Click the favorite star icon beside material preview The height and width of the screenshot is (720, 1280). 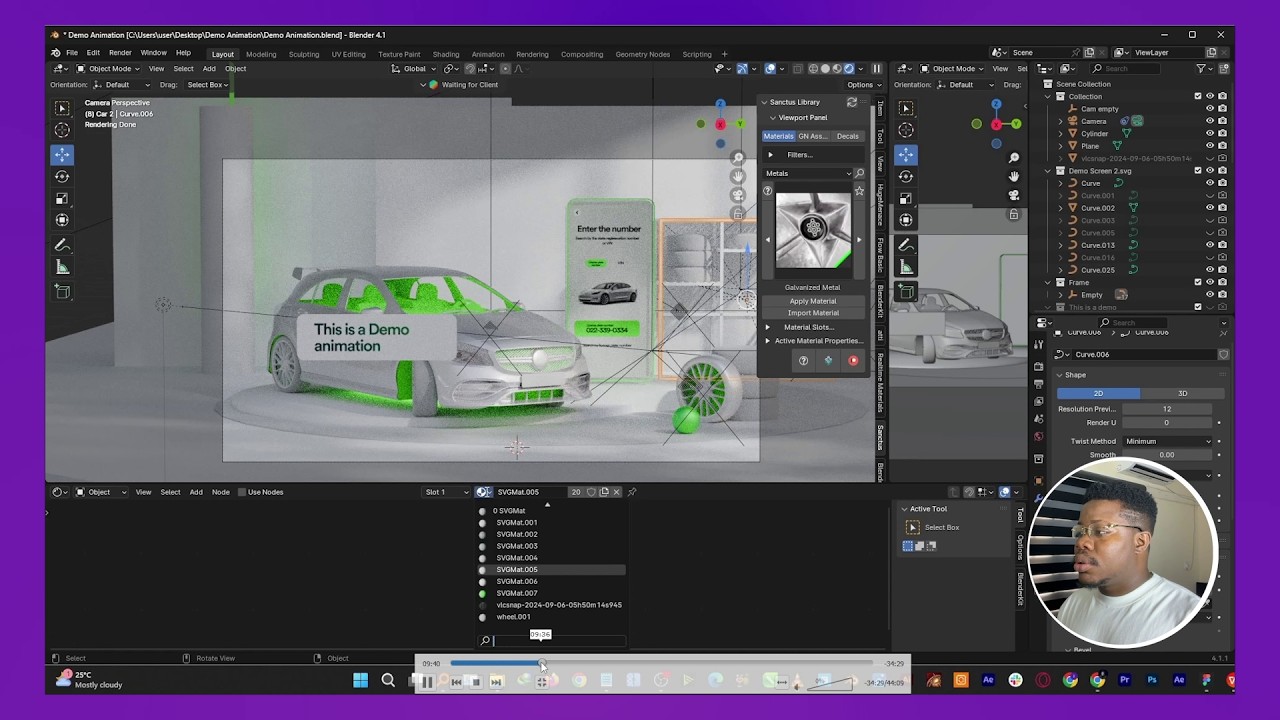(x=859, y=191)
